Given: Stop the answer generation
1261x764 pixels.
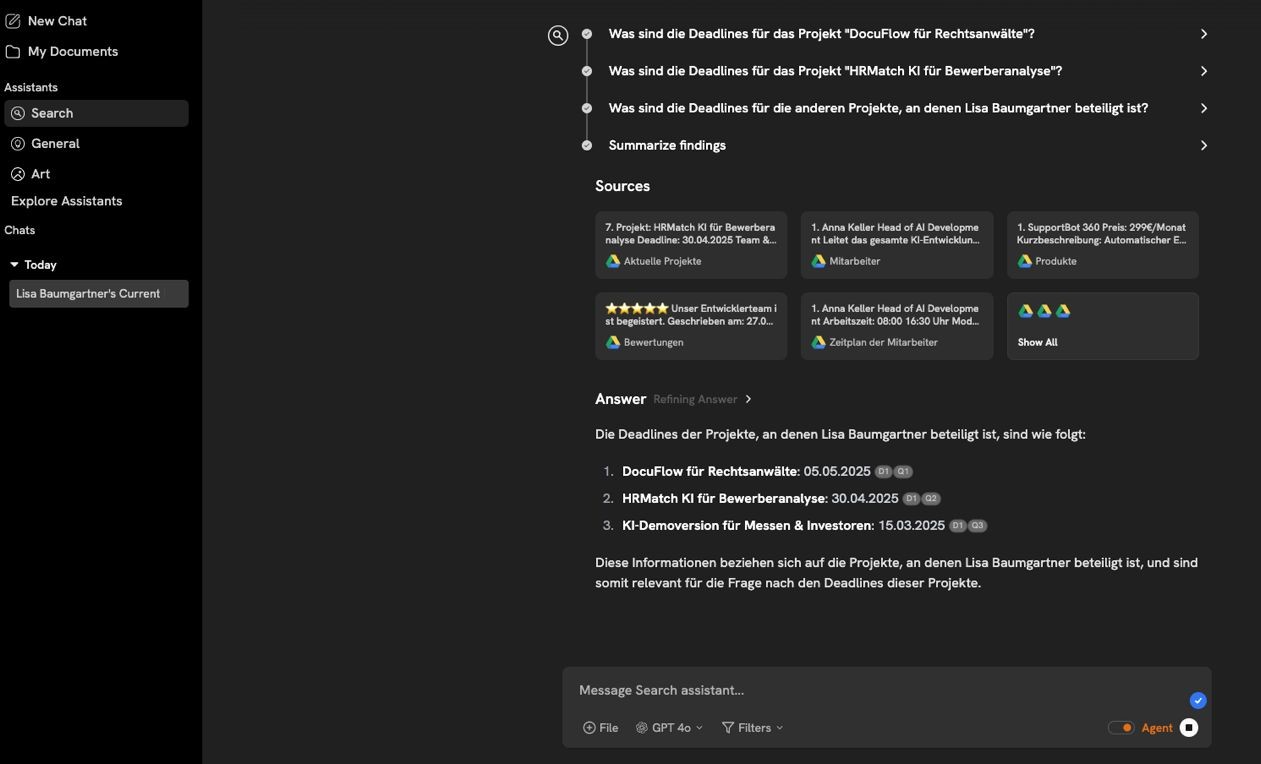Looking at the screenshot, I should tap(1188, 728).
